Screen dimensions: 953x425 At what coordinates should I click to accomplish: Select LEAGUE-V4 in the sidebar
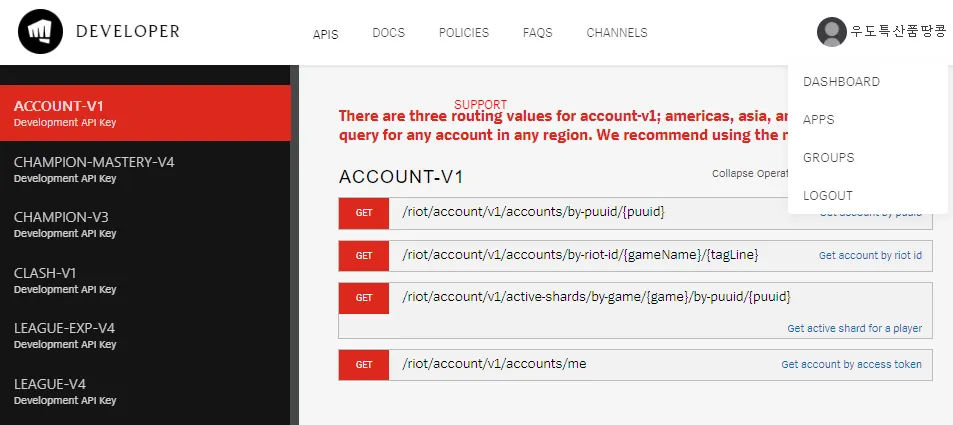tap(145, 392)
